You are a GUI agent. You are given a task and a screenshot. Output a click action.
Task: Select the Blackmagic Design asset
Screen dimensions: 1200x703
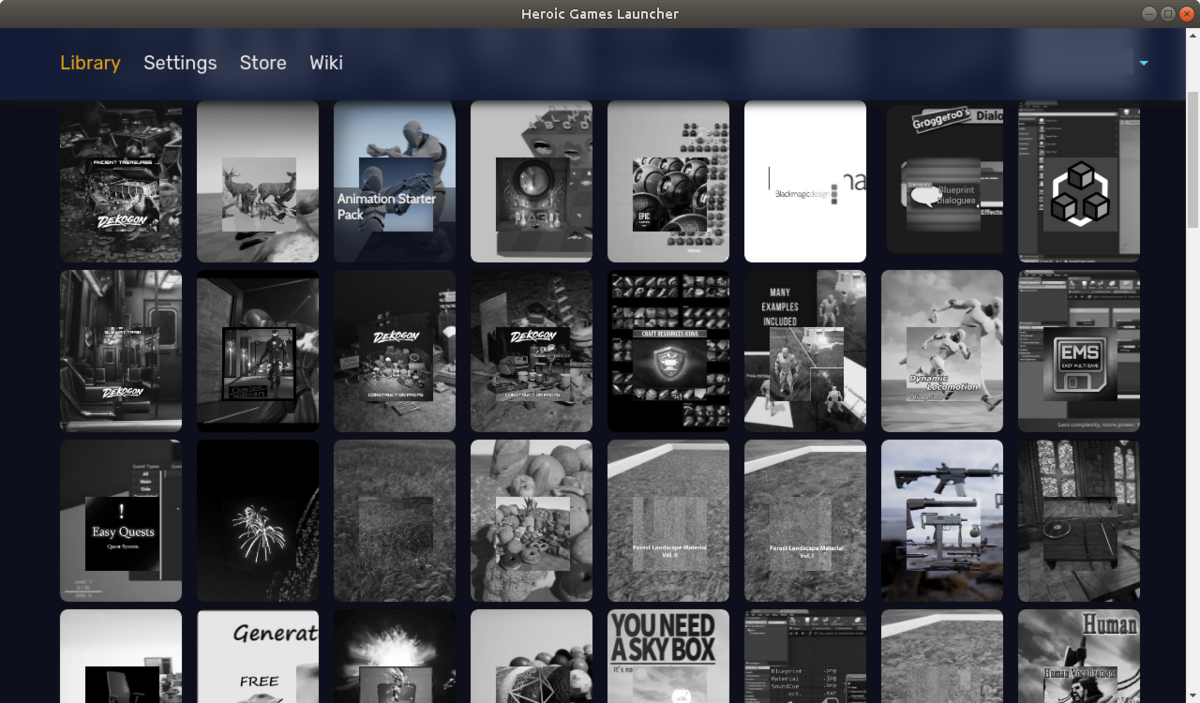coord(805,181)
